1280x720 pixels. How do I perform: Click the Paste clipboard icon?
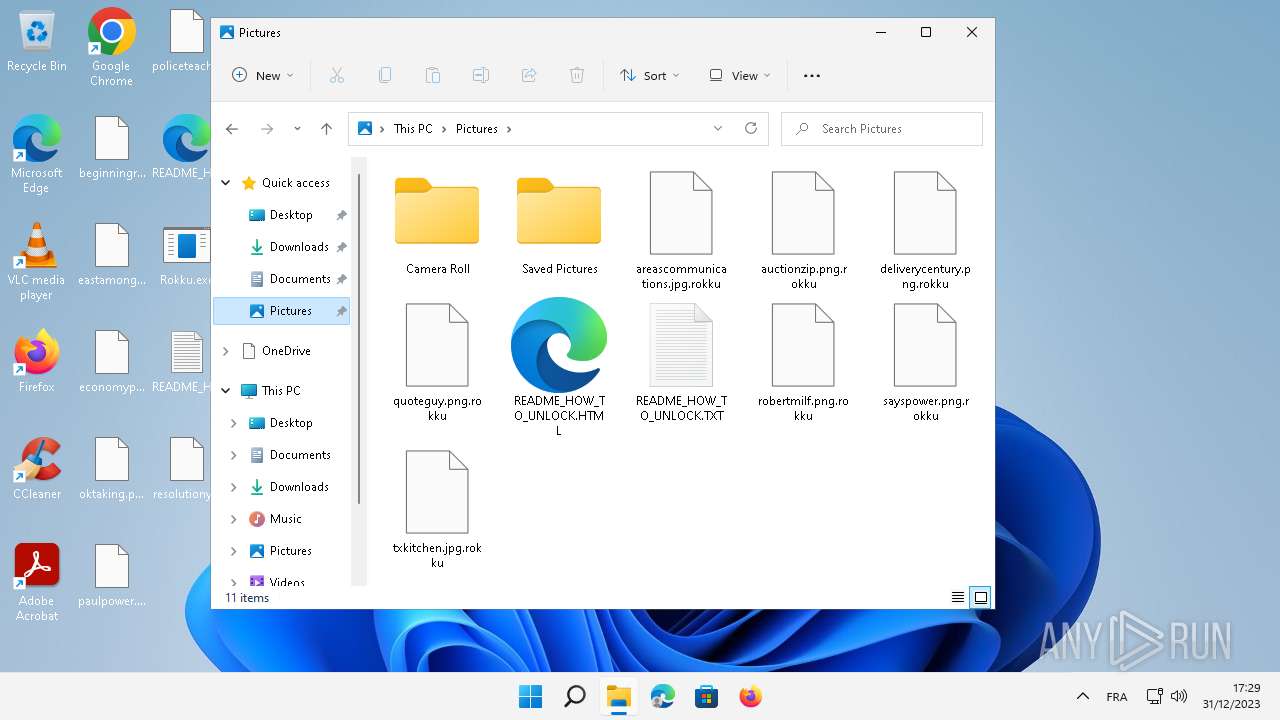pos(433,75)
